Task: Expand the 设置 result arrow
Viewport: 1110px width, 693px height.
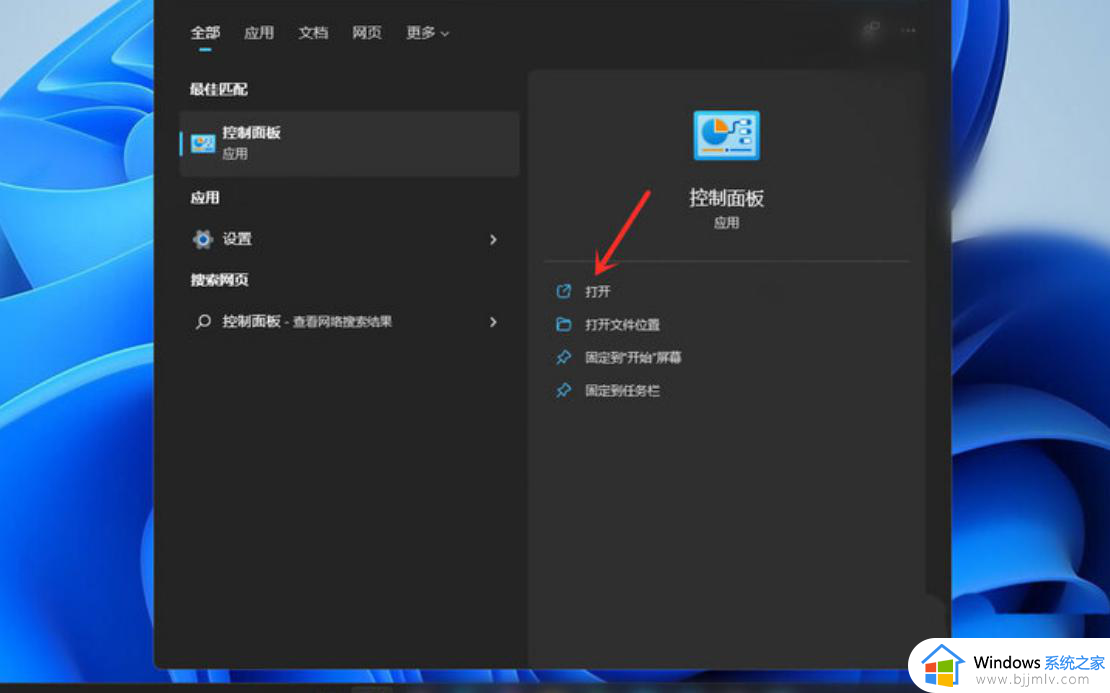Action: (x=493, y=240)
